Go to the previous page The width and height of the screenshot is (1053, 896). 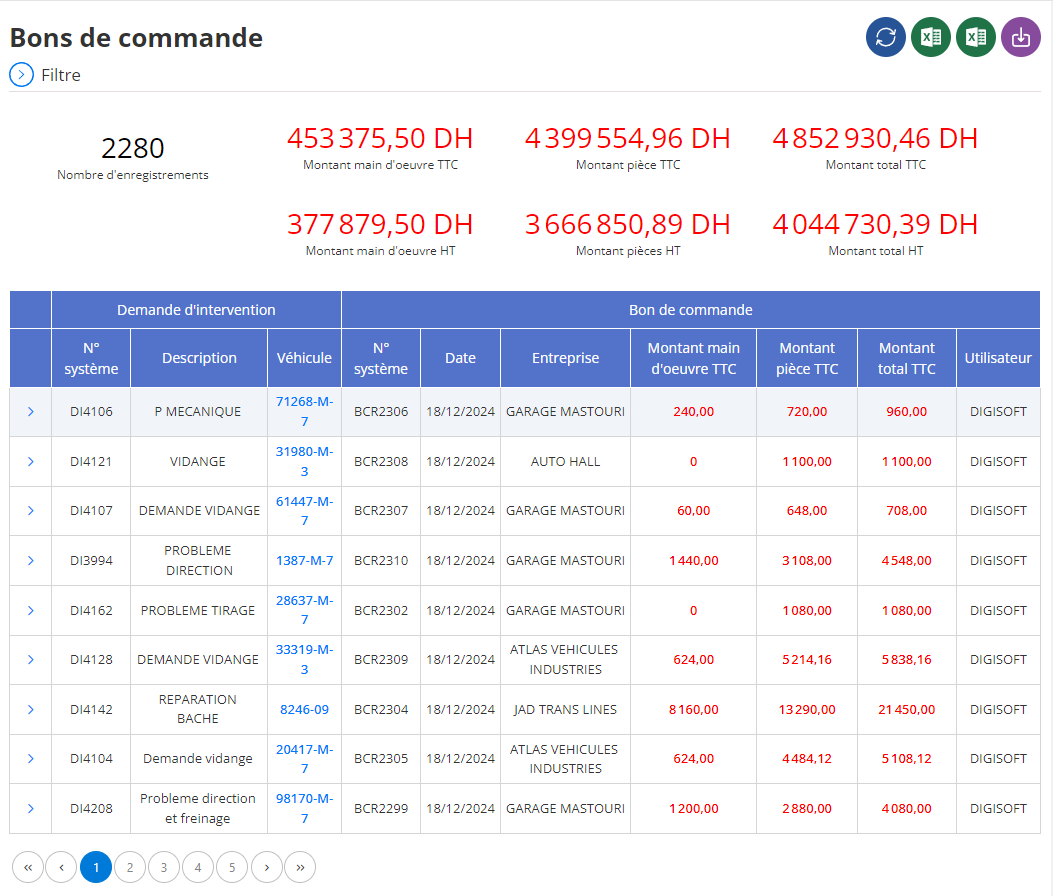(61, 867)
